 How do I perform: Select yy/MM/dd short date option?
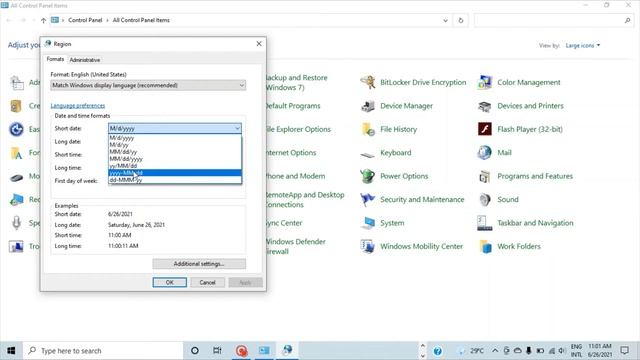point(175,166)
